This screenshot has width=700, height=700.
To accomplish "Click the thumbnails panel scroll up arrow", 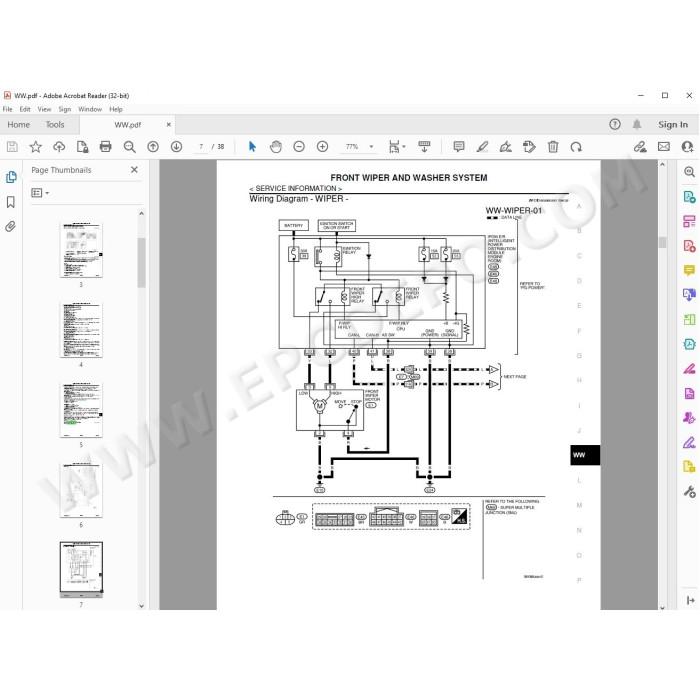I will click(142, 213).
